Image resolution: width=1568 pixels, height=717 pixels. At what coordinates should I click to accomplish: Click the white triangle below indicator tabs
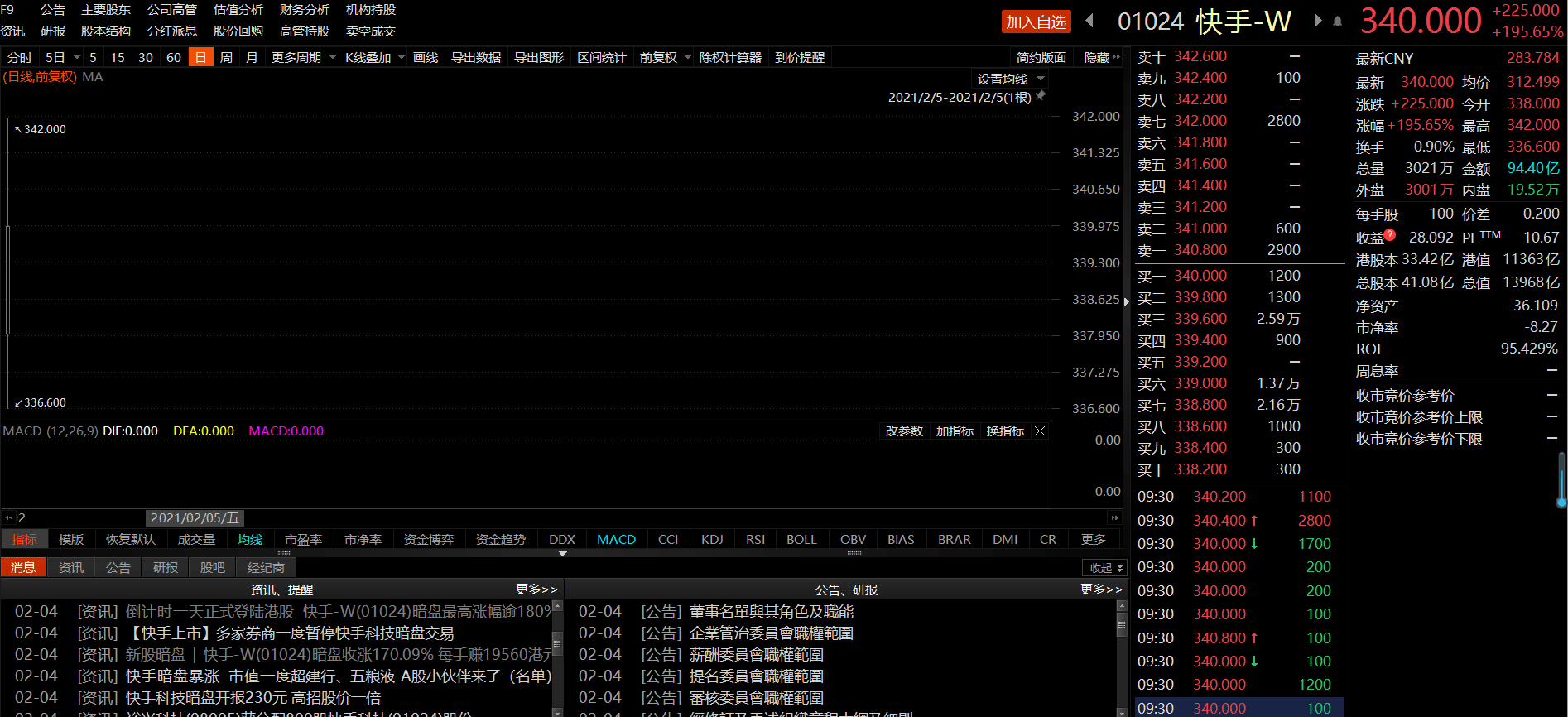[563, 553]
